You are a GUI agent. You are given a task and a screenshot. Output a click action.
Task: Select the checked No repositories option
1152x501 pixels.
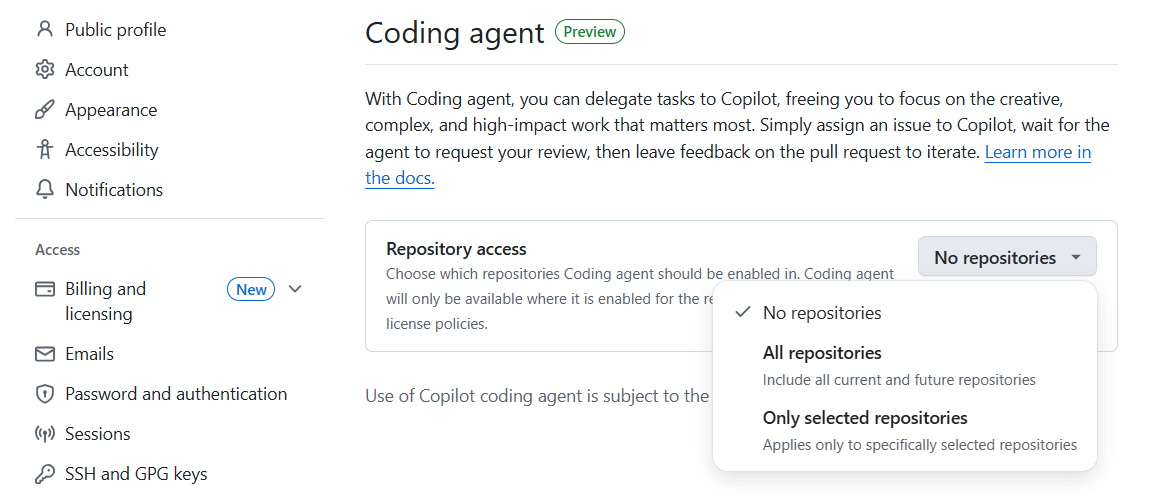822,313
